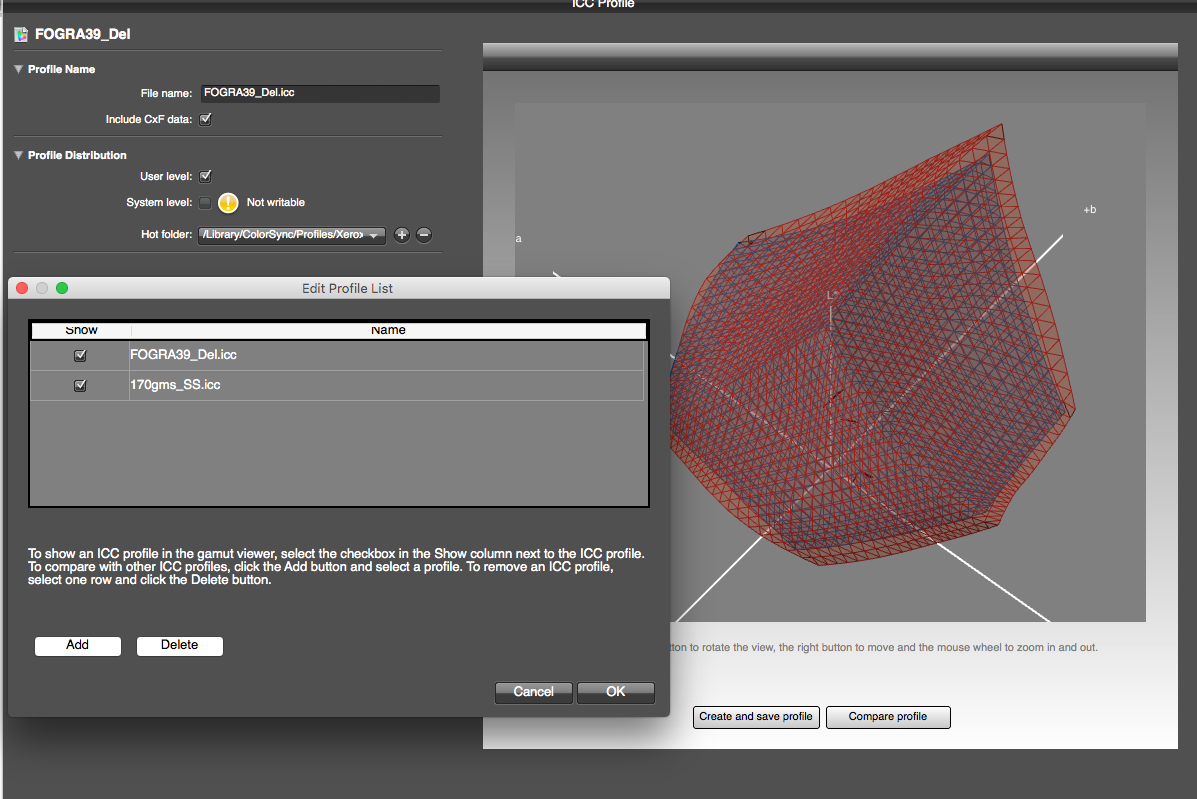Untick the Show checkbox for 170gms_SS.icc

pos(81,385)
